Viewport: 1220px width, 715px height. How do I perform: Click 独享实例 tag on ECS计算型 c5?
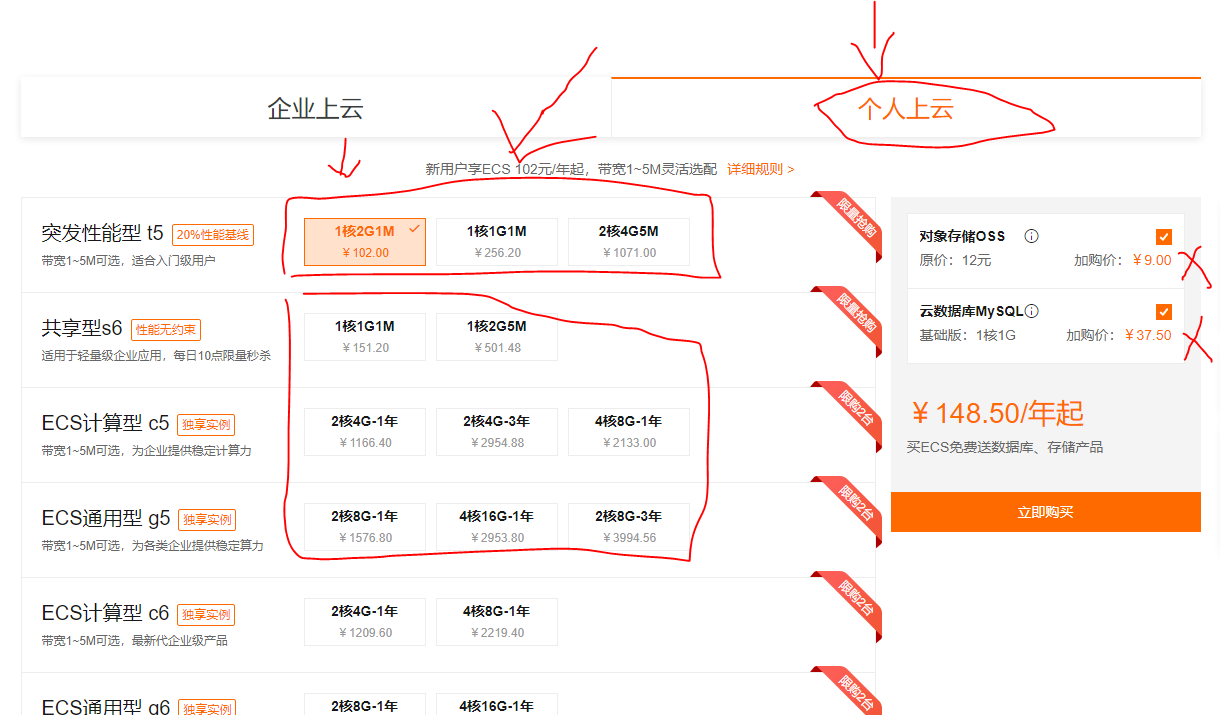pos(206,425)
